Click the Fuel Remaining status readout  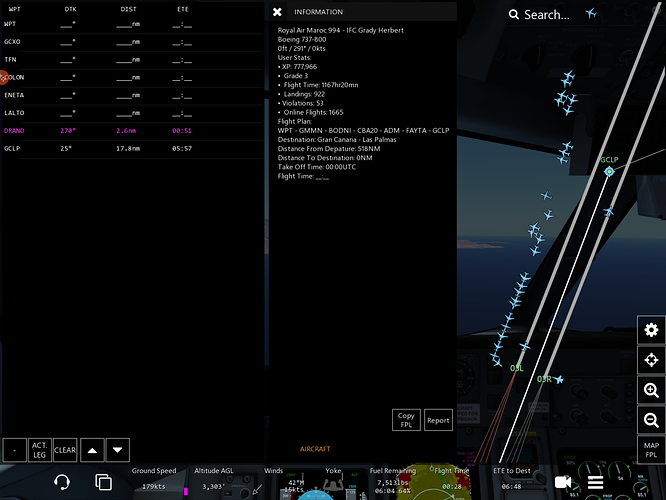(x=393, y=481)
